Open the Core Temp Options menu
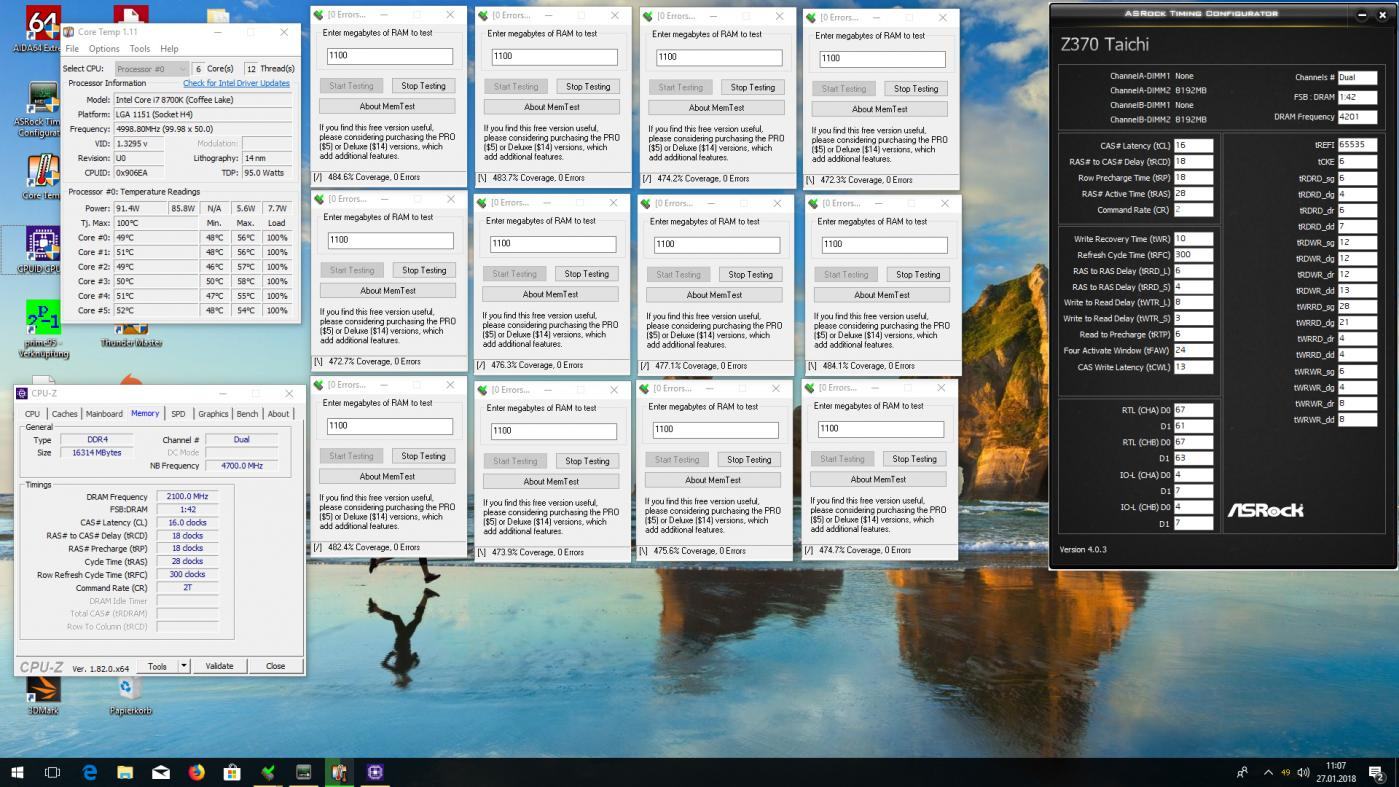 tap(104, 48)
